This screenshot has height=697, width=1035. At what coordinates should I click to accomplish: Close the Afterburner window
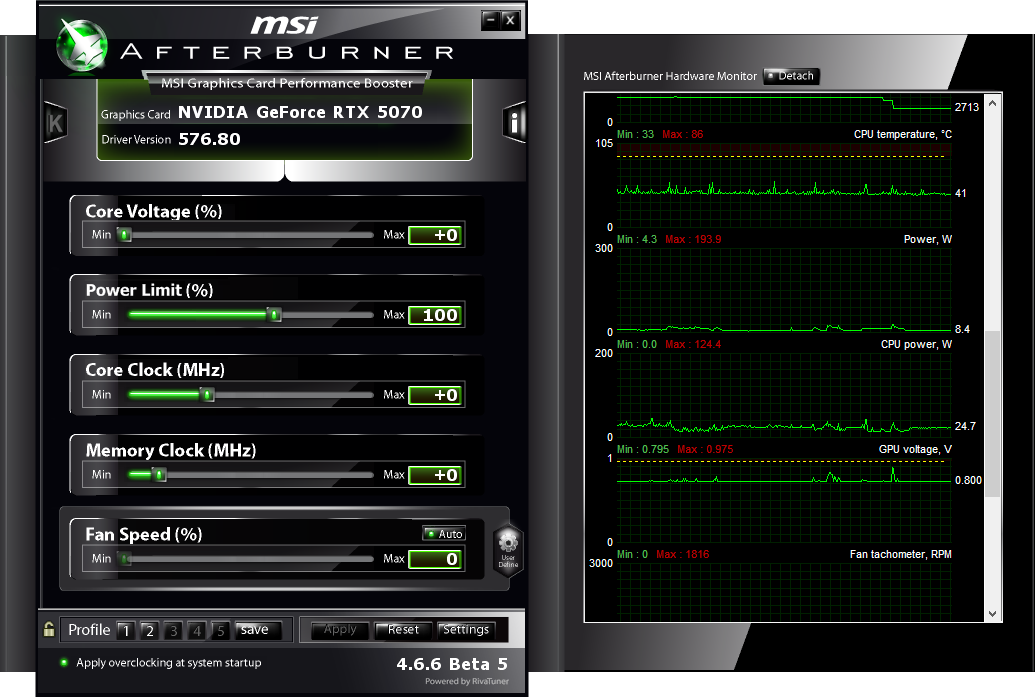[x=510, y=20]
